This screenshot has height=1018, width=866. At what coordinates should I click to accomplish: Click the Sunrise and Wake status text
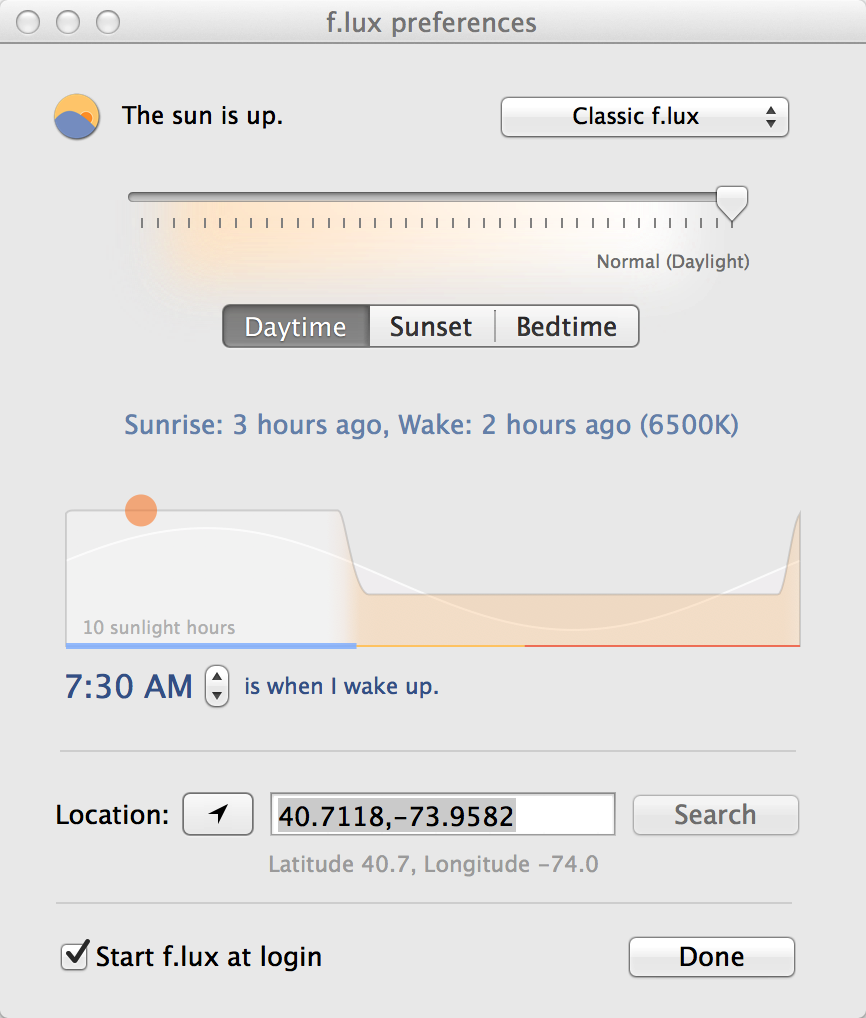click(432, 425)
